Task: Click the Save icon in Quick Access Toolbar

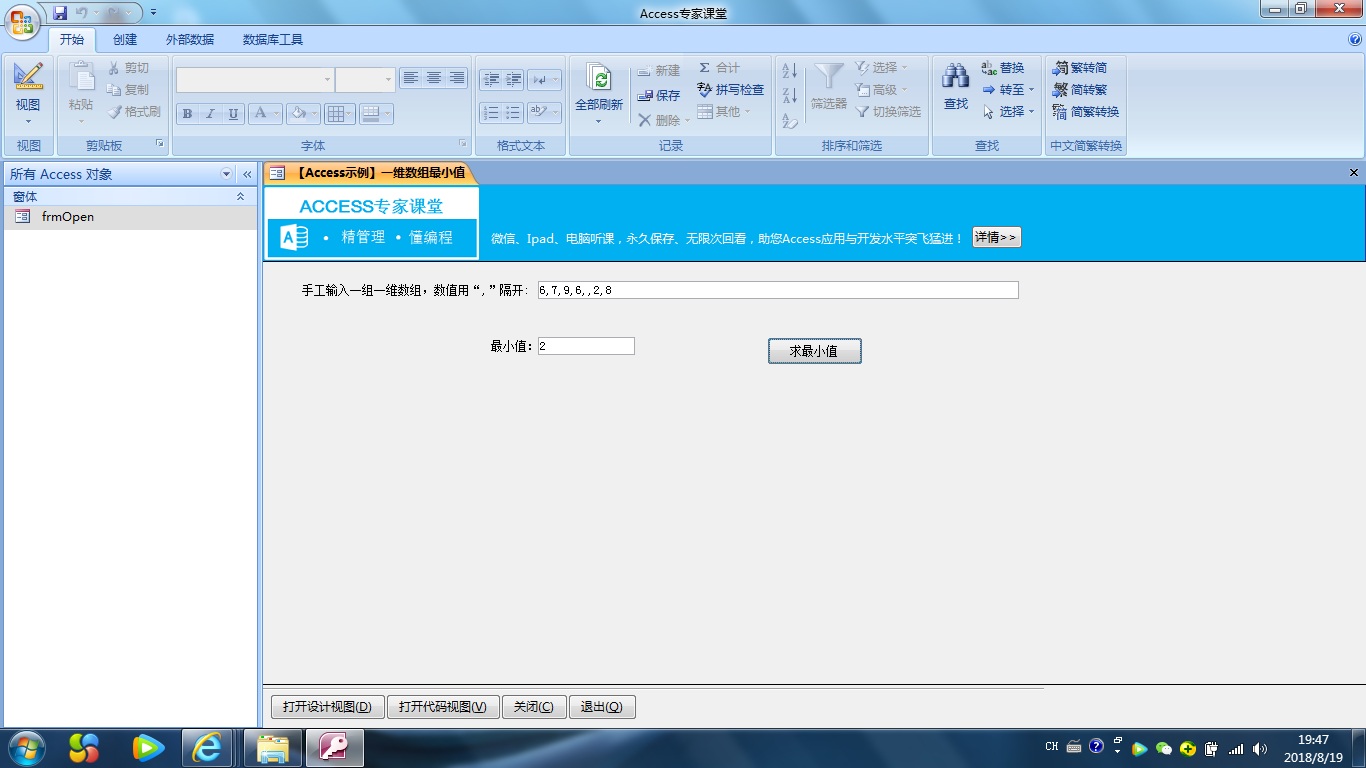Action: tap(60, 13)
